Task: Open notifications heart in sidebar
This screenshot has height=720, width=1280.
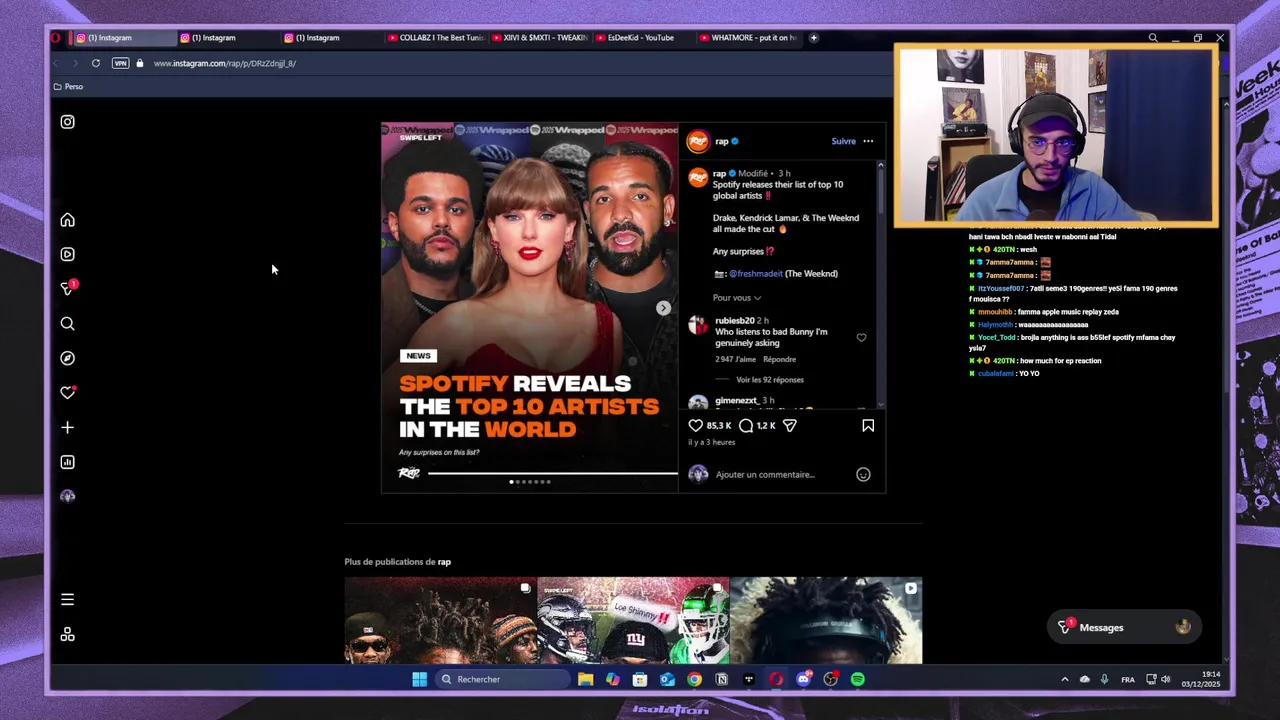Action: [67, 393]
